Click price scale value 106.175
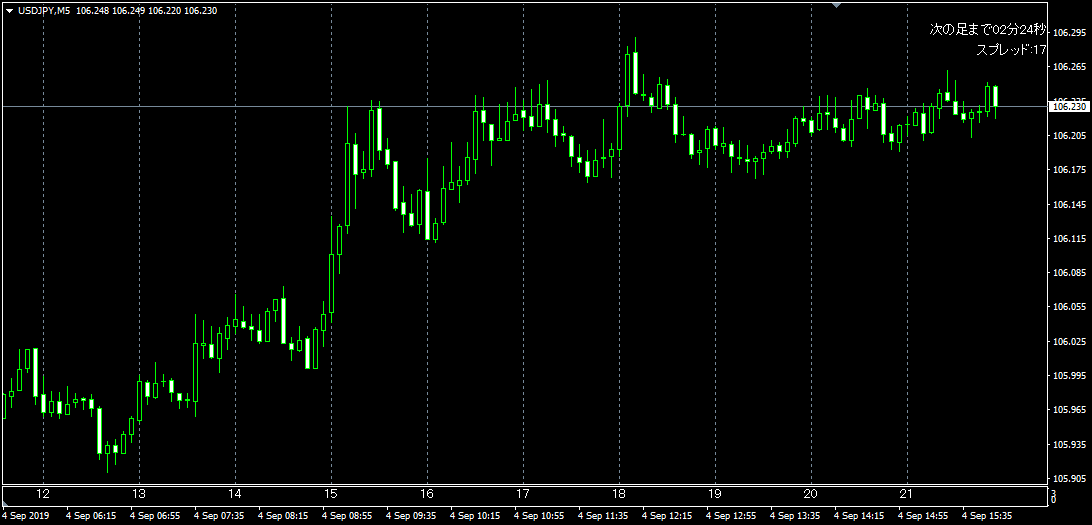 point(1070,170)
